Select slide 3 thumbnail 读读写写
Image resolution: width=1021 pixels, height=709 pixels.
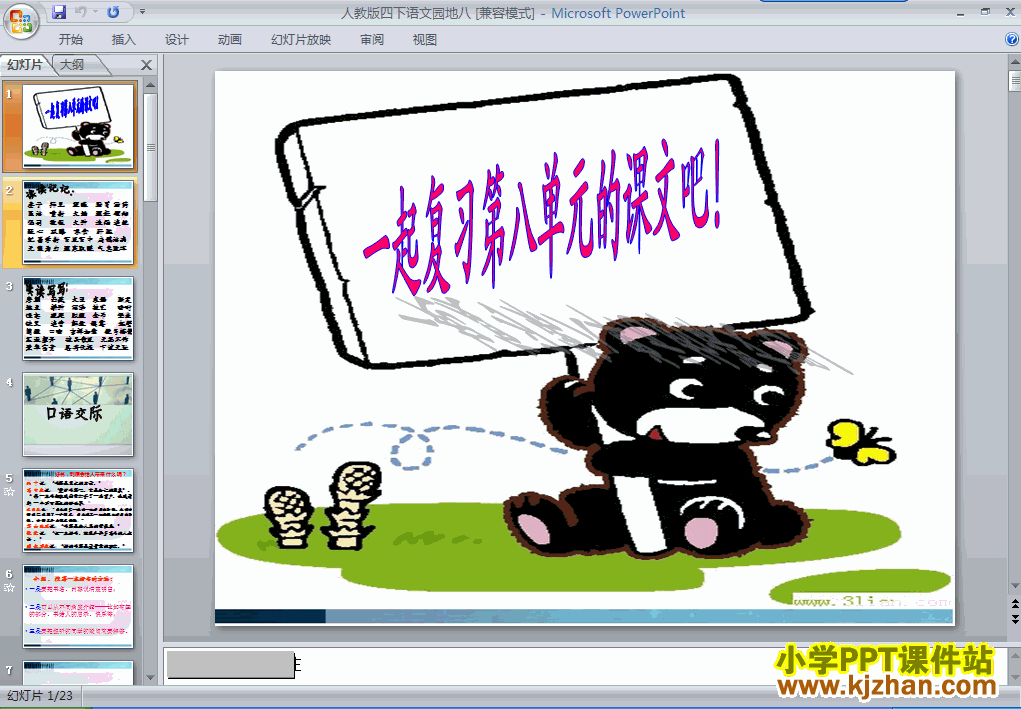(78, 318)
